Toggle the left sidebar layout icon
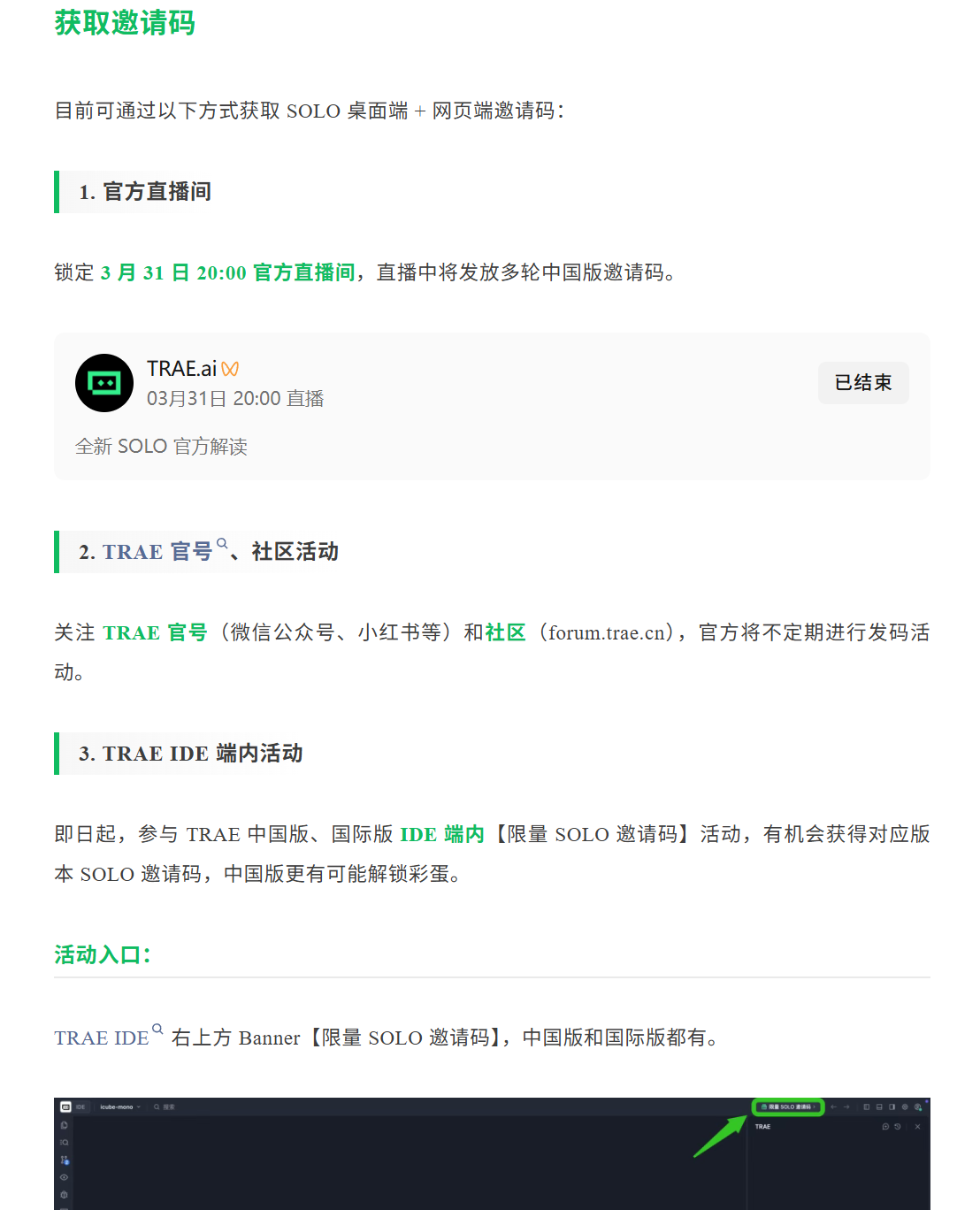 pos(867,1107)
